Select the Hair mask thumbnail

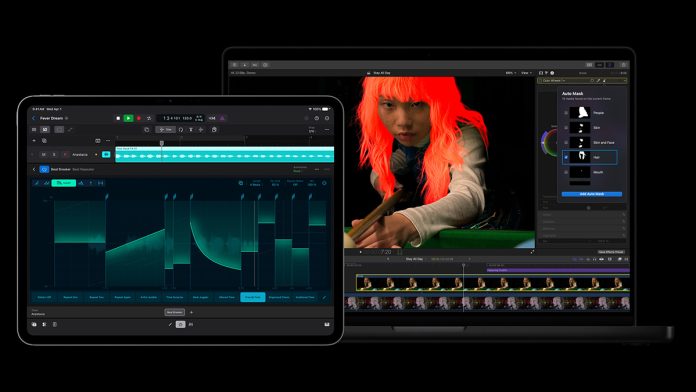[580, 157]
